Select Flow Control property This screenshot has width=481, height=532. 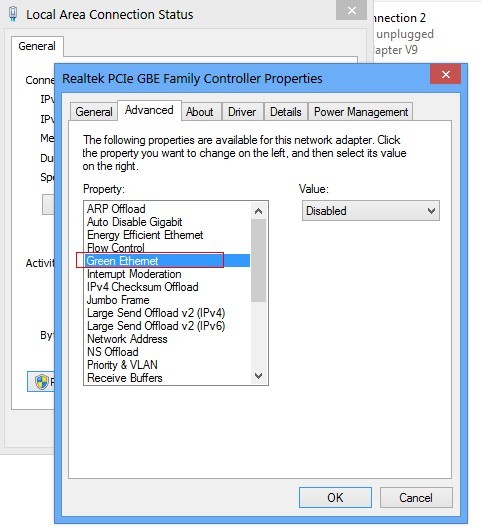coord(167,248)
